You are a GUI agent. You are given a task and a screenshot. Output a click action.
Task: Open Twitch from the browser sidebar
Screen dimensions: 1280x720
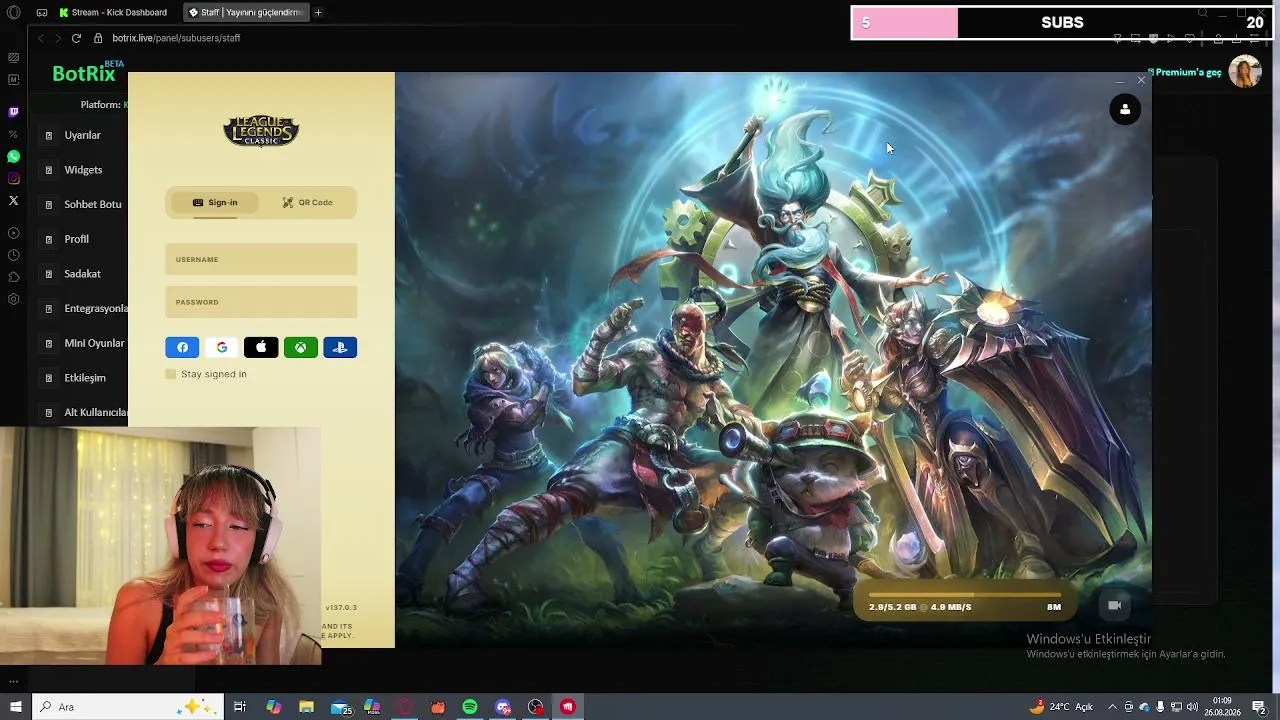[x=13, y=112]
